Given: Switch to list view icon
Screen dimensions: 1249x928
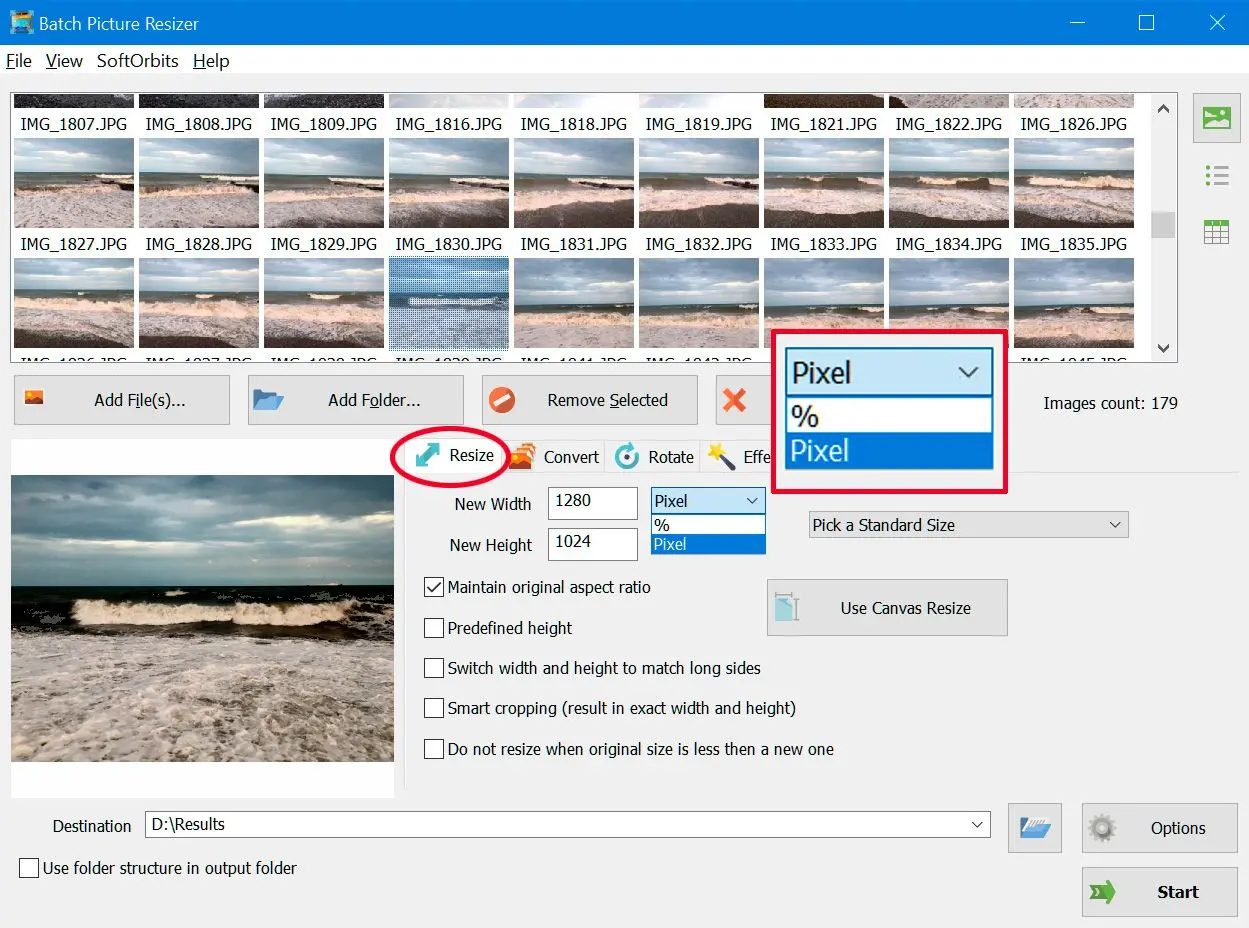Looking at the screenshot, I should [x=1216, y=177].
